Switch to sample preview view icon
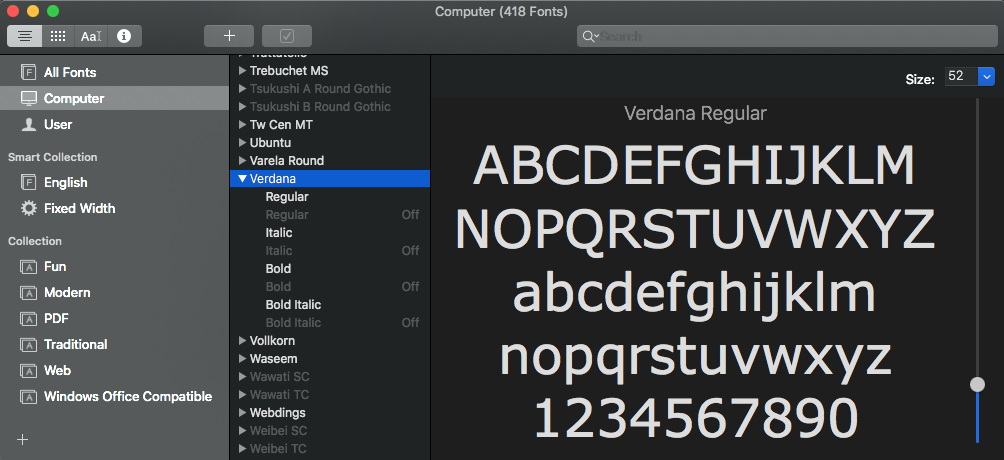The image size is (1004, 460). 25,36
